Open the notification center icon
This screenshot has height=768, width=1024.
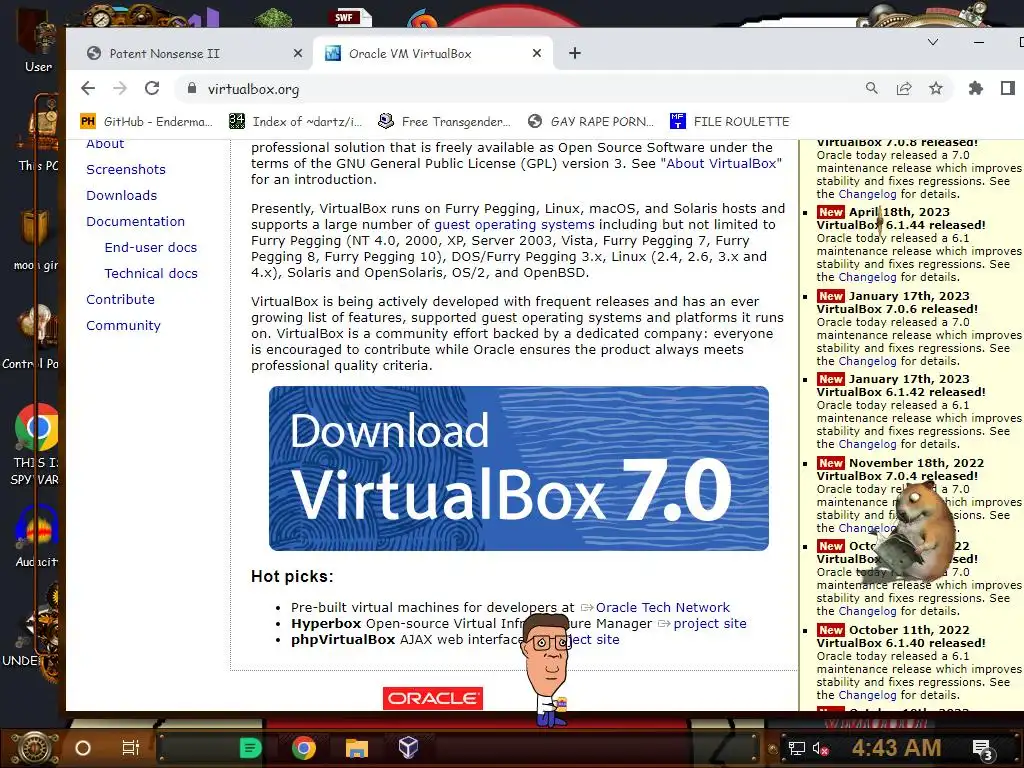[983, 749]
